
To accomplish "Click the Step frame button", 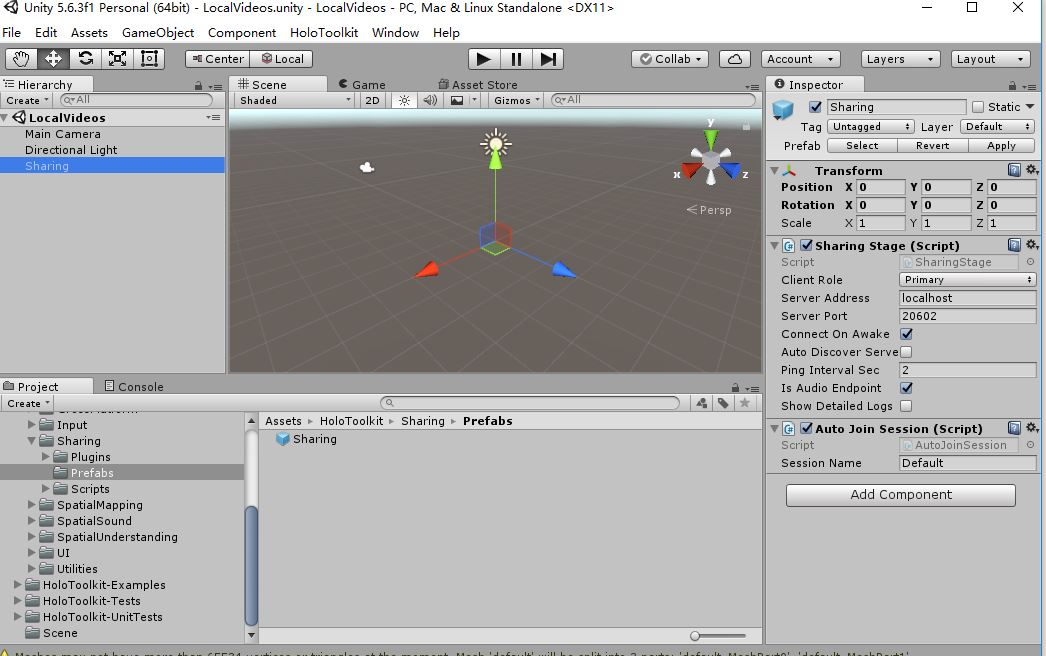I will [x=548, y=59].
